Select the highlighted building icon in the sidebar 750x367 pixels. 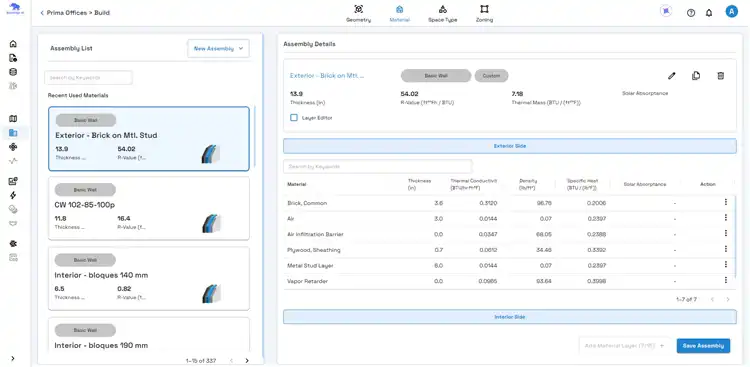click(13, 133)
